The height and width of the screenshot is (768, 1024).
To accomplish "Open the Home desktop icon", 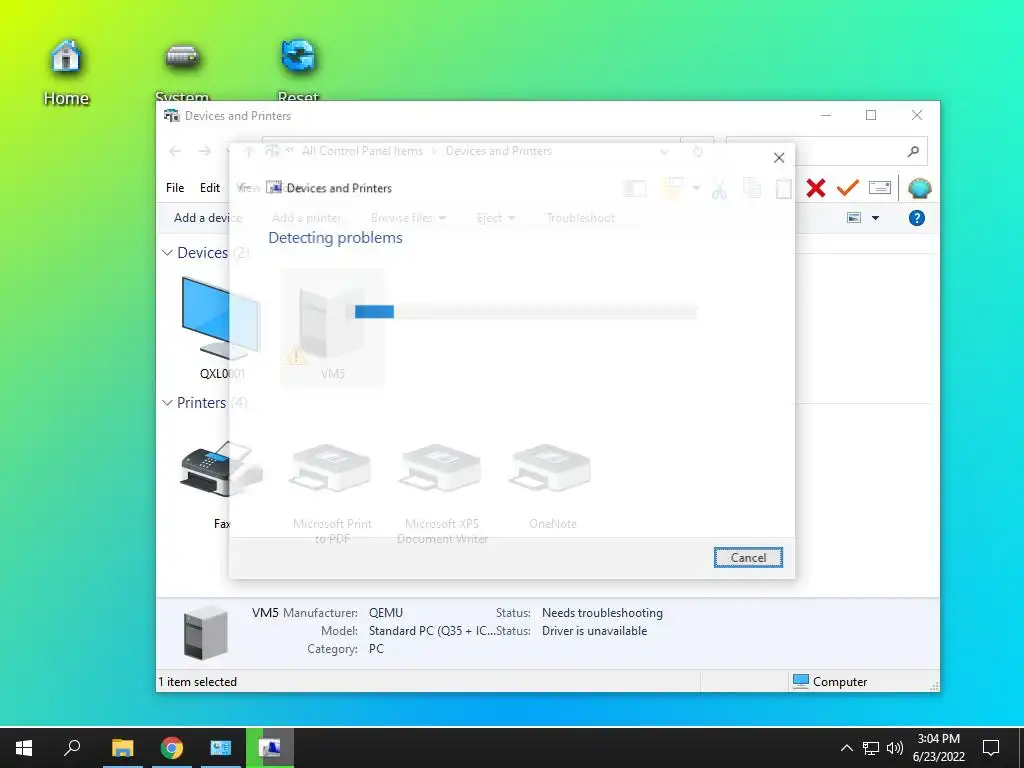I will click(x=66, y=72).
